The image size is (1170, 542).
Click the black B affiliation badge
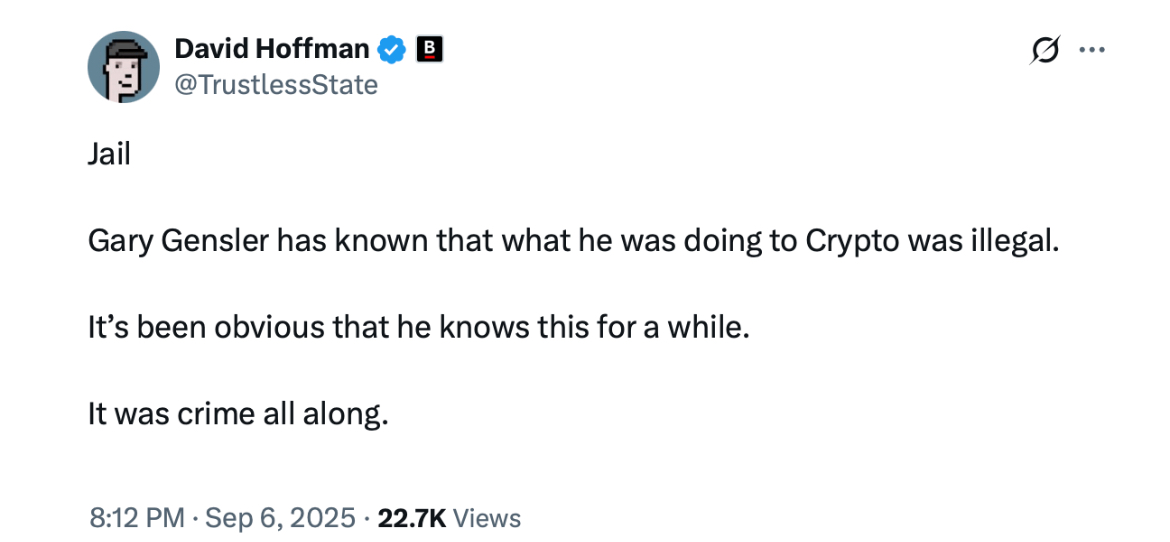click(429, 48)
